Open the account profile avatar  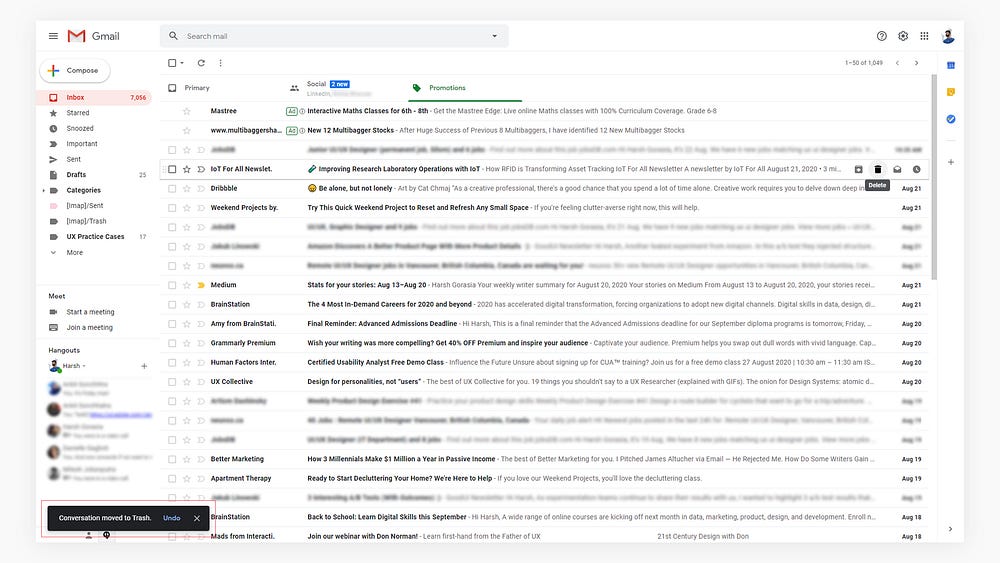click(x=948, y=36)
